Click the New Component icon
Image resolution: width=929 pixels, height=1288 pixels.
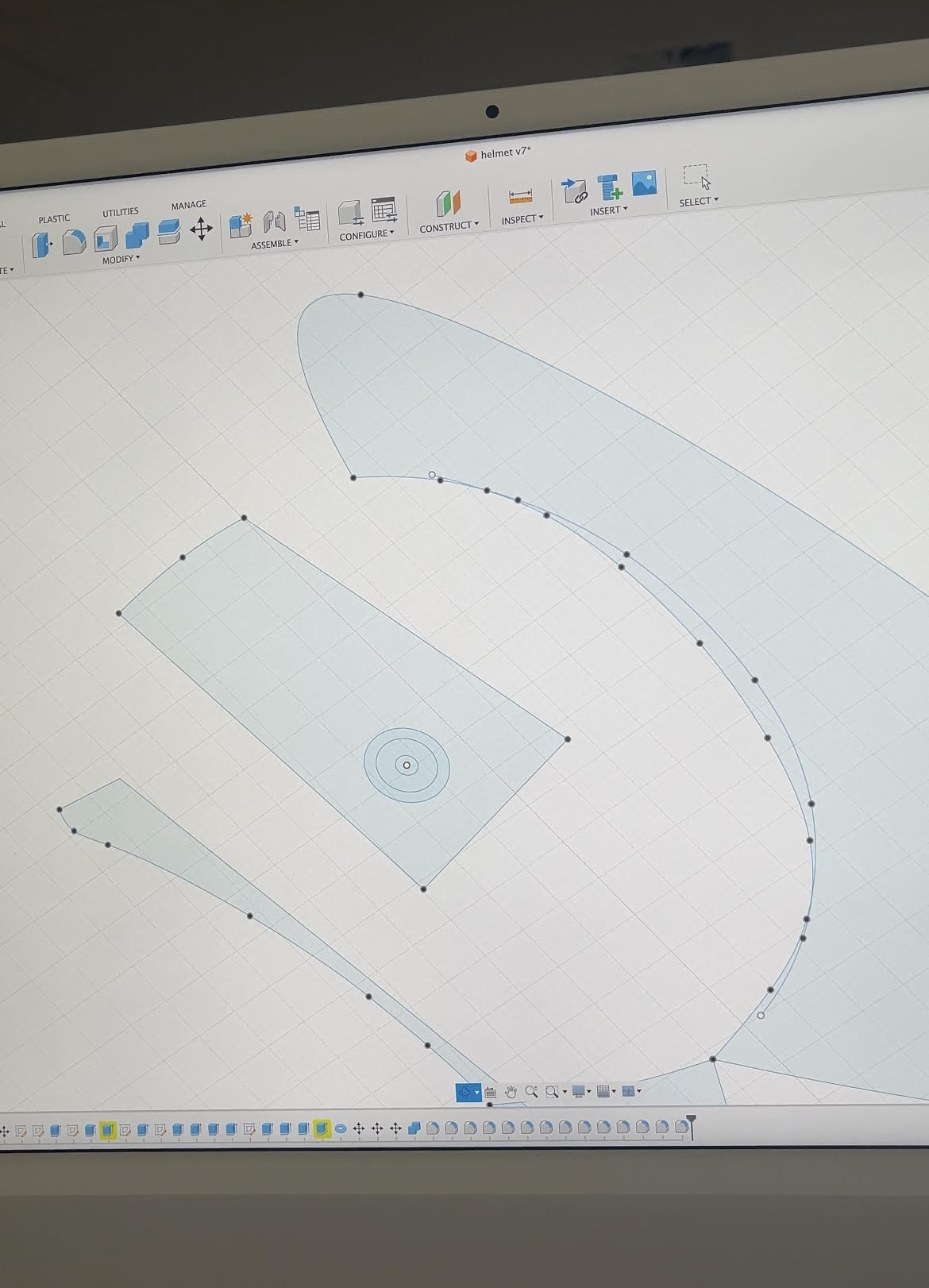click(241, 225)
